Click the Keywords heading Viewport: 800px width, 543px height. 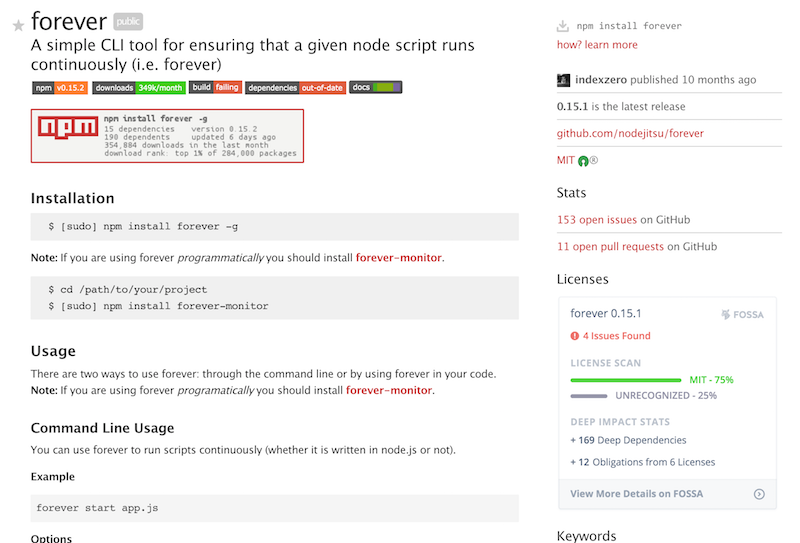586,536
